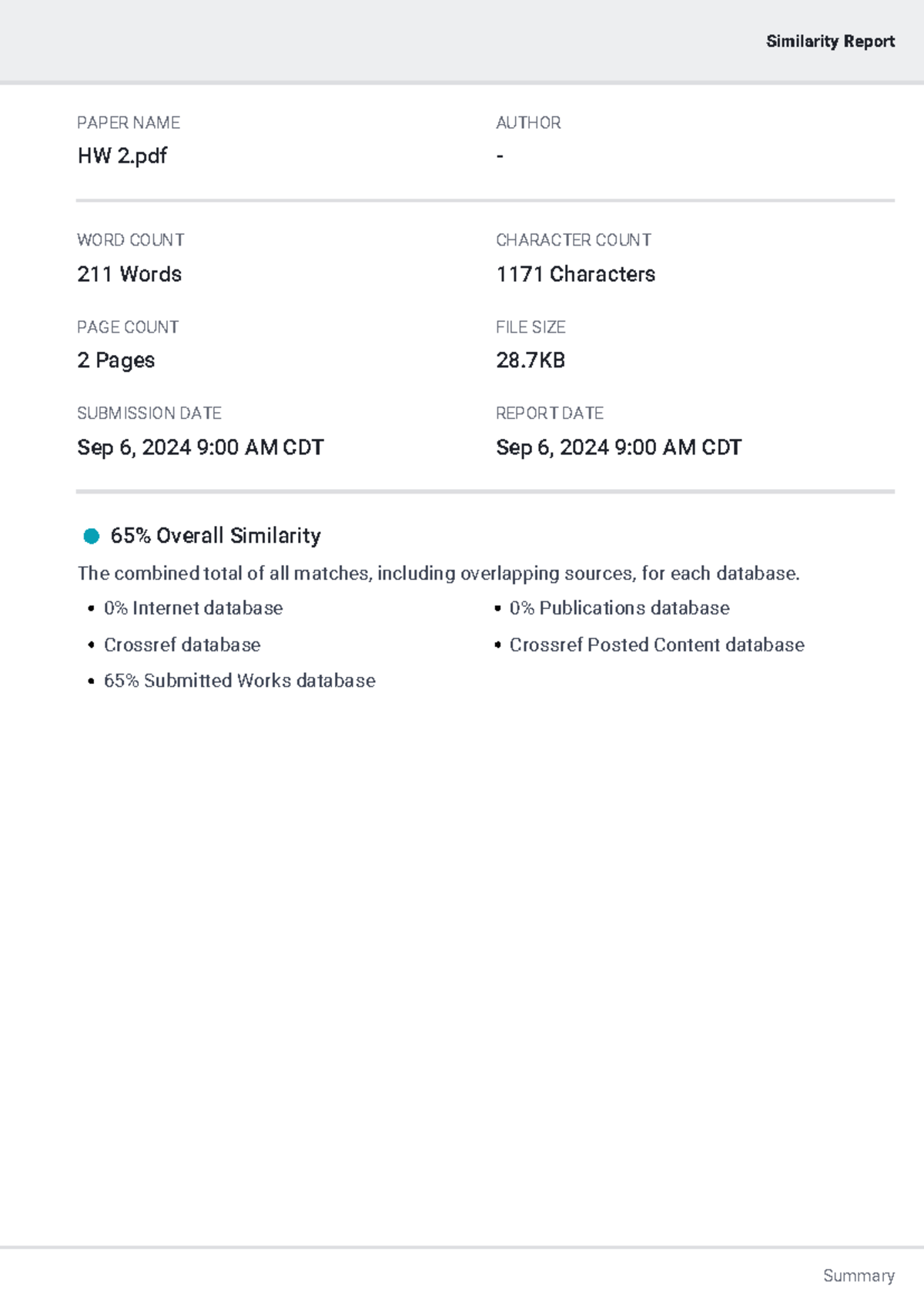Viewport: 924px width, 1306px height.
Task: Click the Crossref Posted Content database item
Action: click(x=657, y=645)
